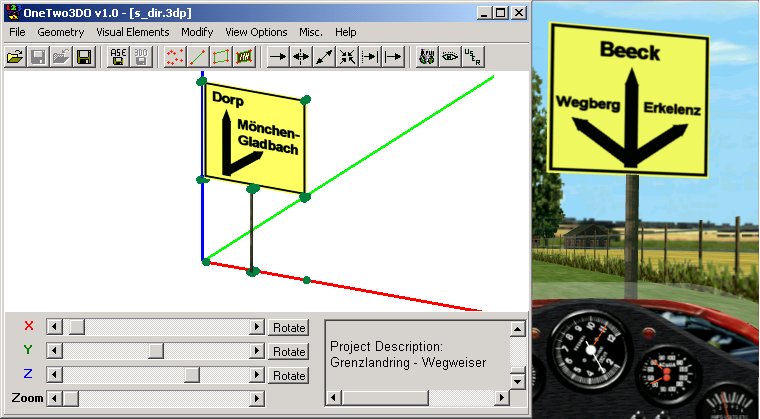Screen dimensions: 760x419
Task: Click the description box's horizontal scrollbar thumb
Action: click(385, 398)
